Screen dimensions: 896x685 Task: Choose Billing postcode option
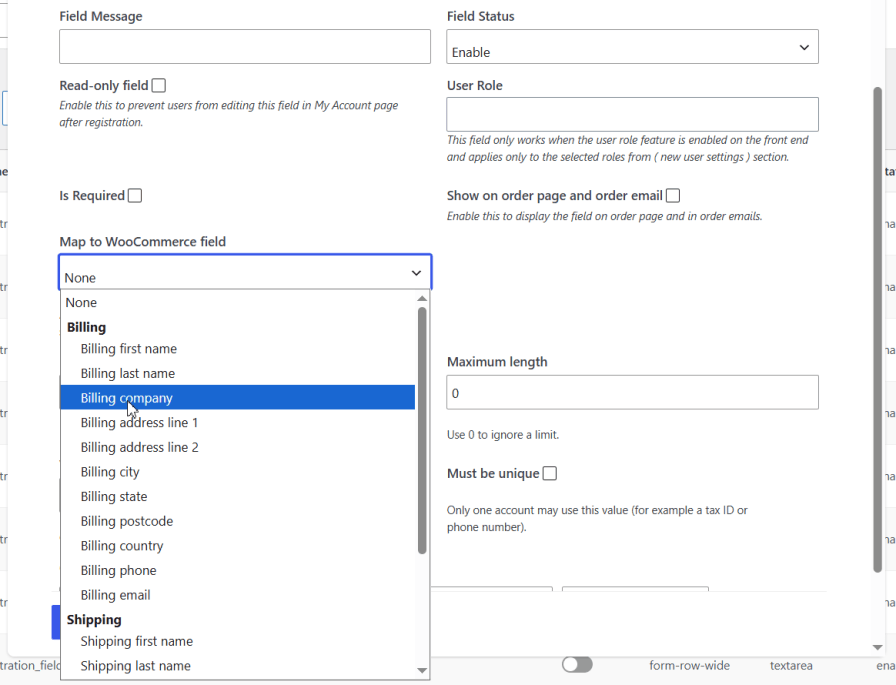tap(238, 521)
